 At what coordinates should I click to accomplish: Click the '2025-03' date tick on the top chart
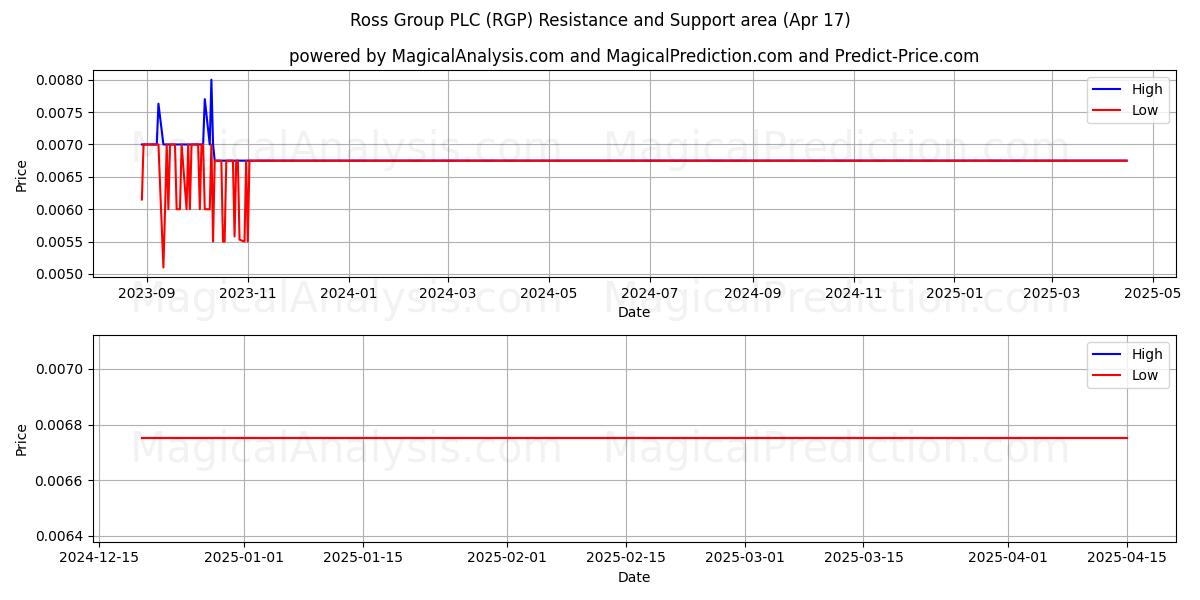[1052, 294]
